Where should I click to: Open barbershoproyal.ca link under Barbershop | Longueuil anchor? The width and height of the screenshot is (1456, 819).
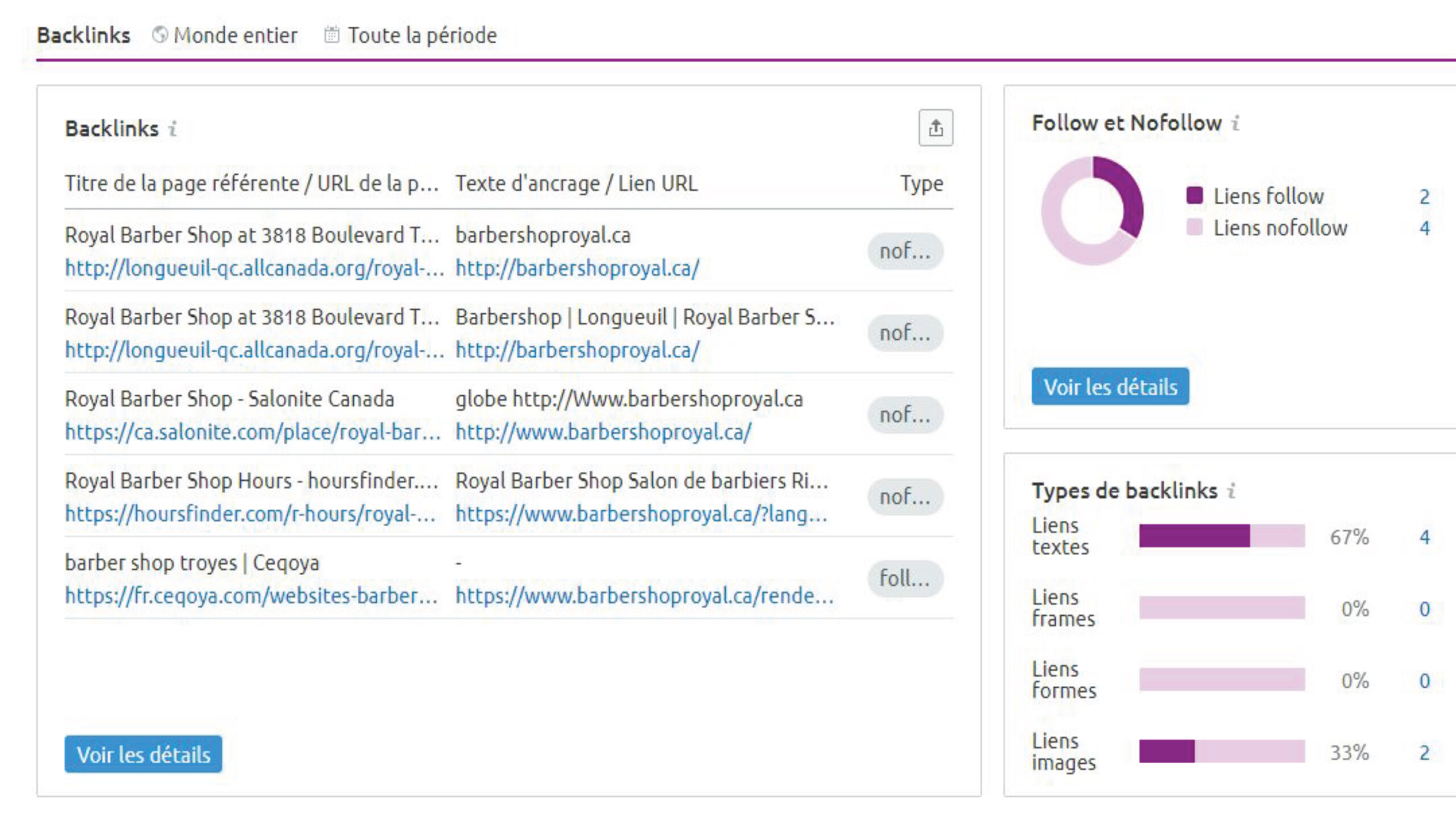pos(577,350)
